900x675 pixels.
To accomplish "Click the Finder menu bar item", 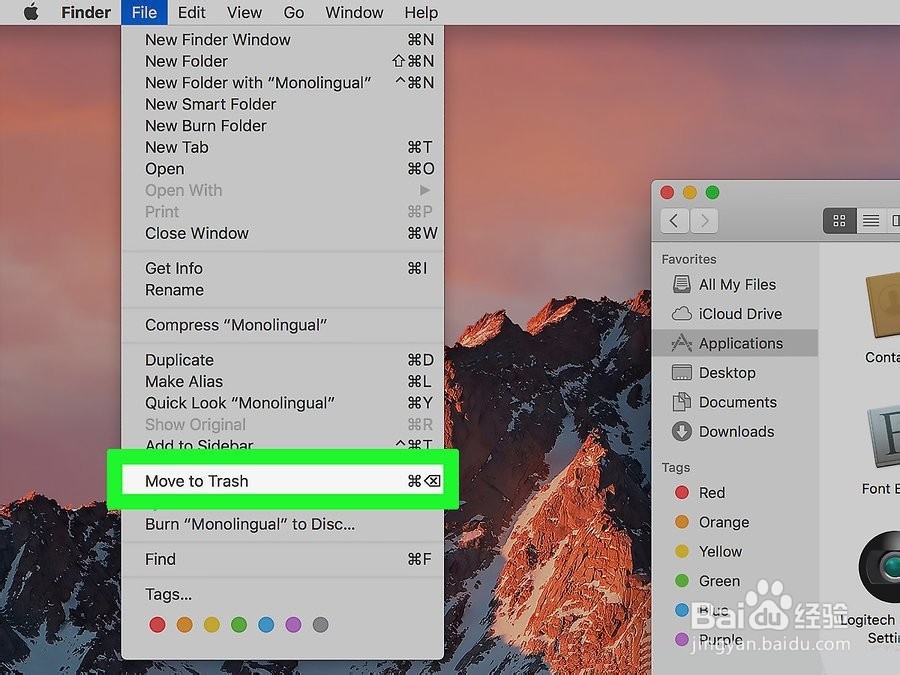I will [x=86, y=12].
